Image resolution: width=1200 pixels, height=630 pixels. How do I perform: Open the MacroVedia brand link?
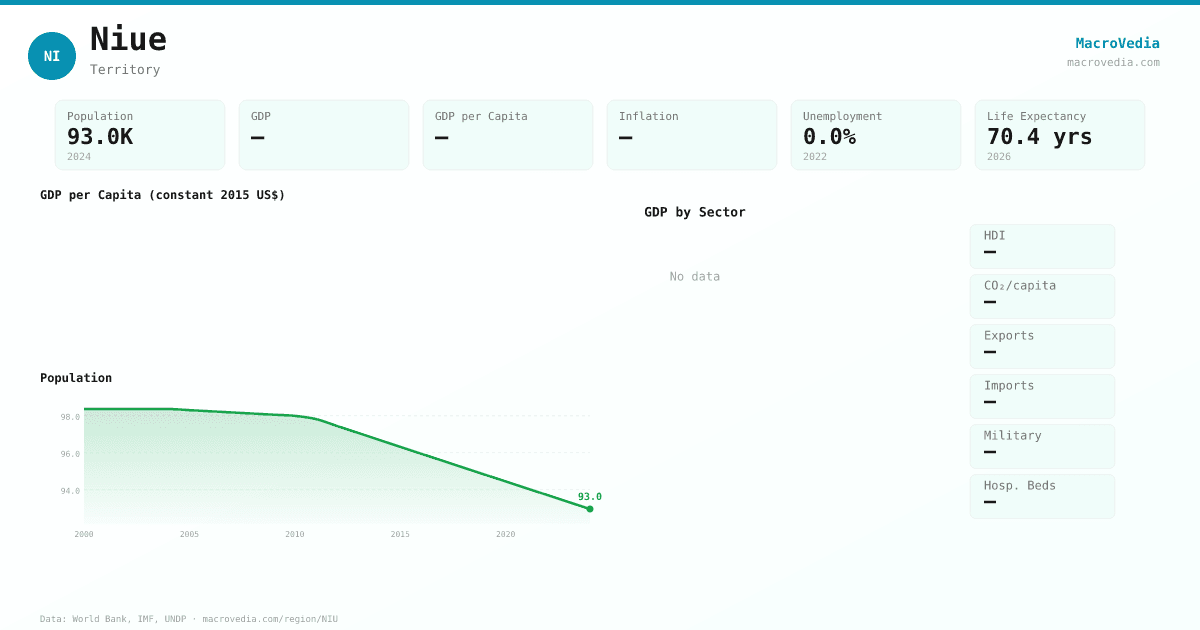1117,43
